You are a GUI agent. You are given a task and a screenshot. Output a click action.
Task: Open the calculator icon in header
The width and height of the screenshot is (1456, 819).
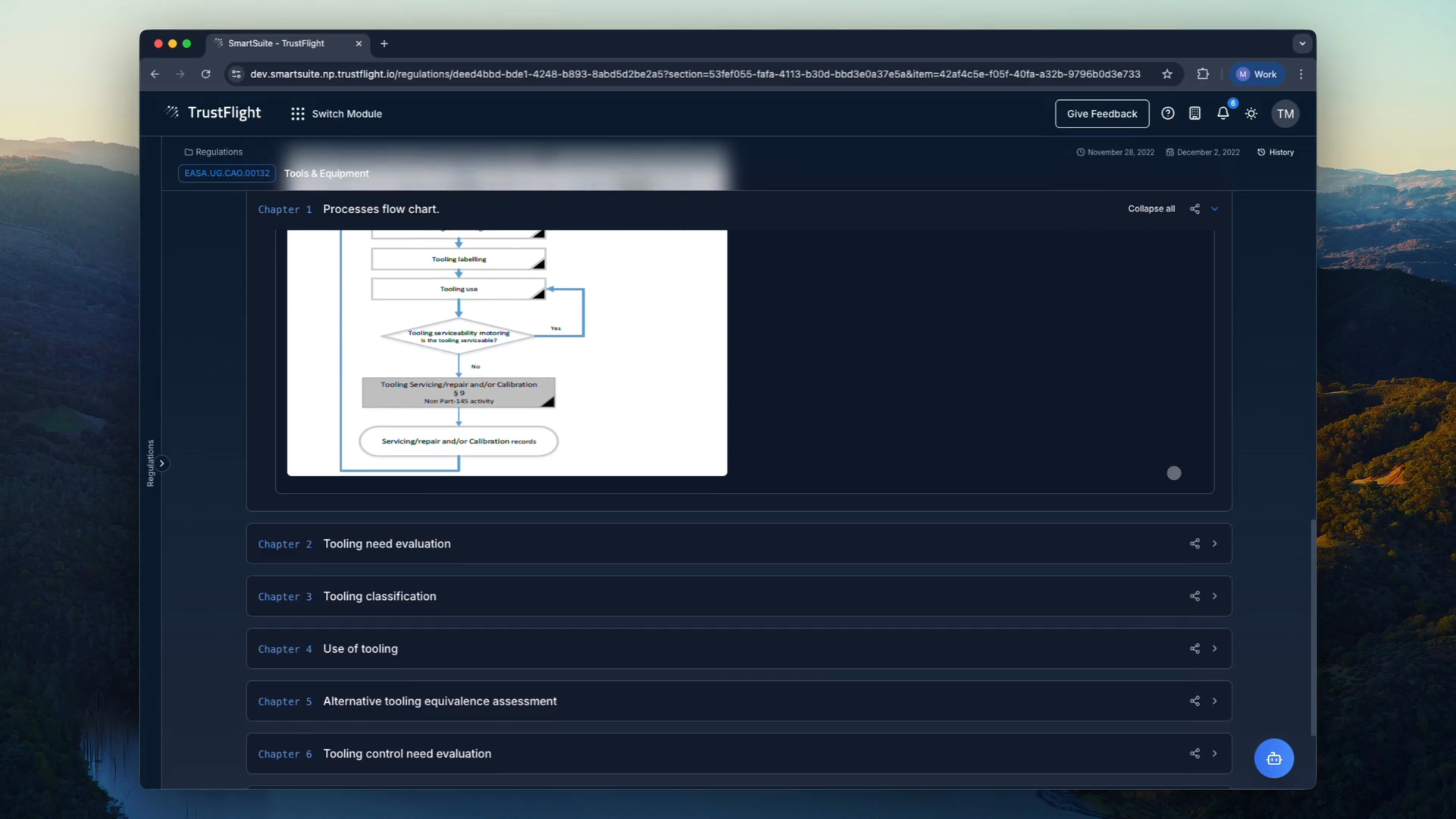point(1195,113)
